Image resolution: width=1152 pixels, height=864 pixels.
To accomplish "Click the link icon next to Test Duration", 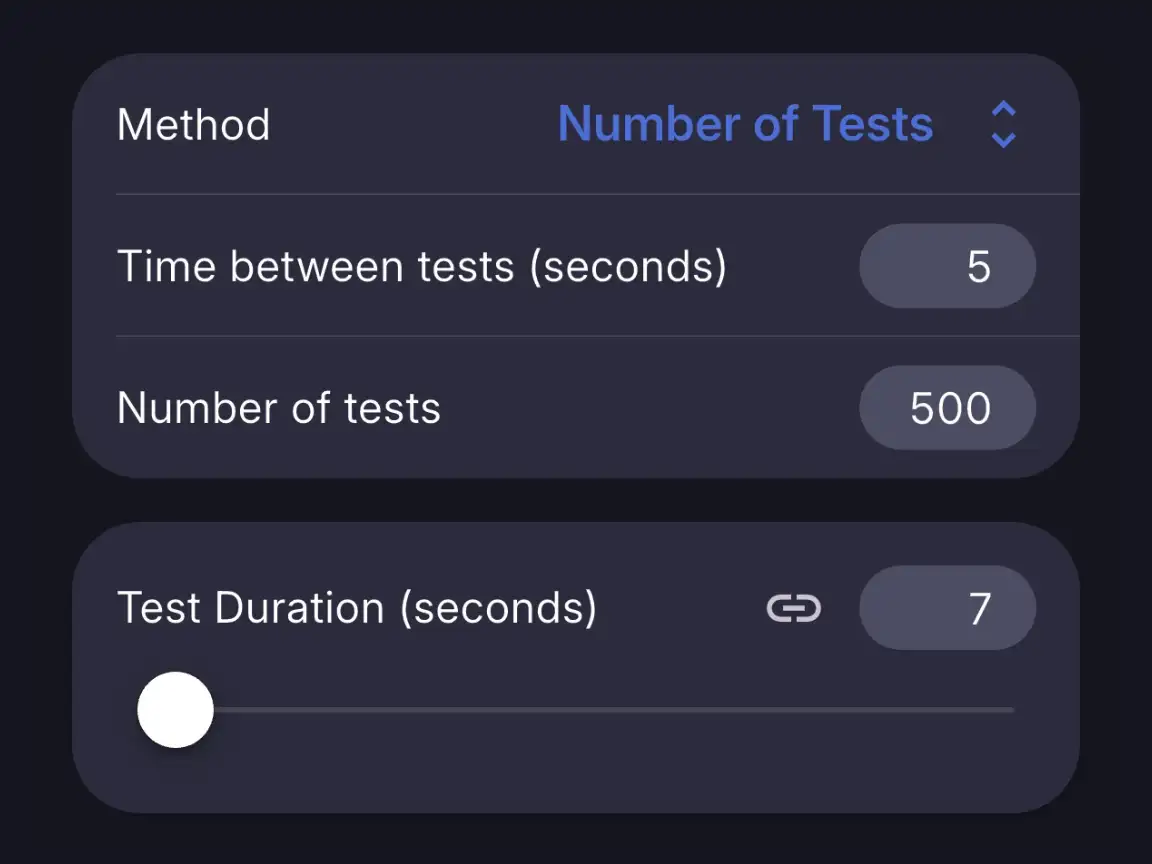I will (793, 608).
